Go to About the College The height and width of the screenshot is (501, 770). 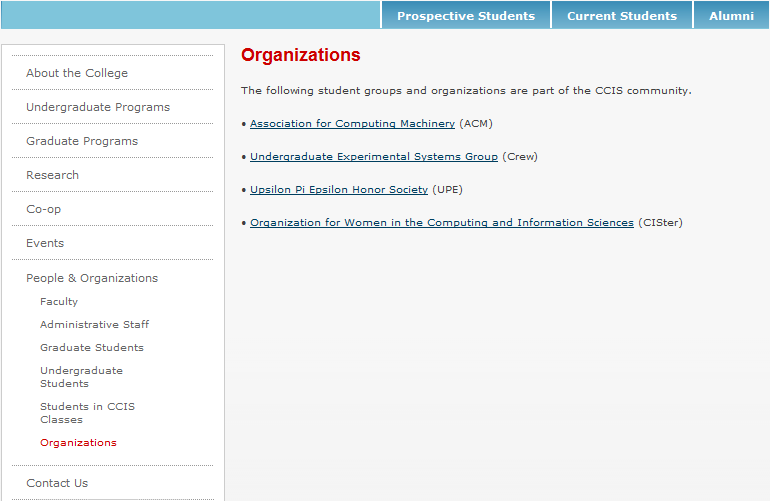pos(77,73)
